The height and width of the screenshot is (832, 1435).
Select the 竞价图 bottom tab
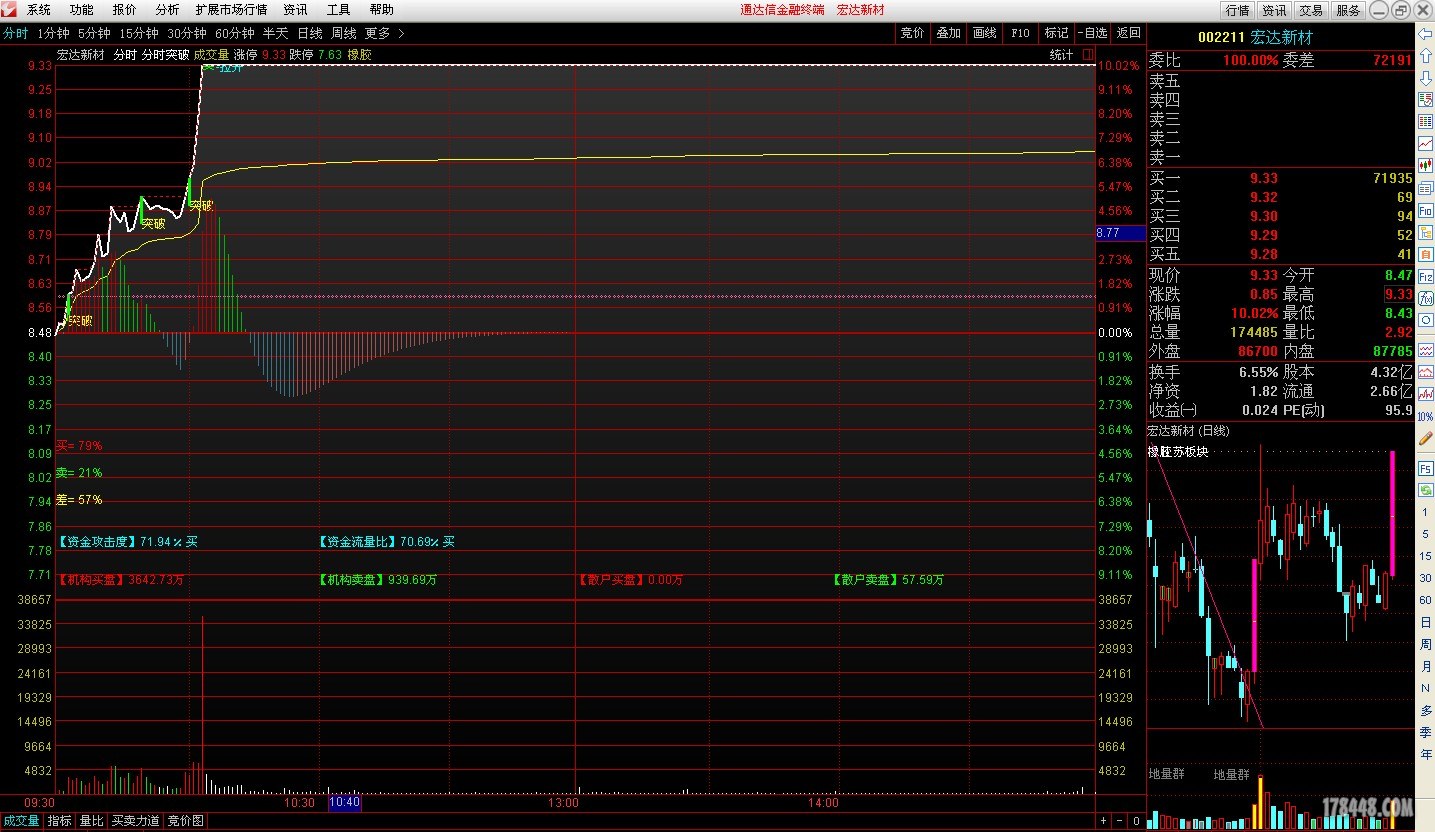click(x=185, y=821)
